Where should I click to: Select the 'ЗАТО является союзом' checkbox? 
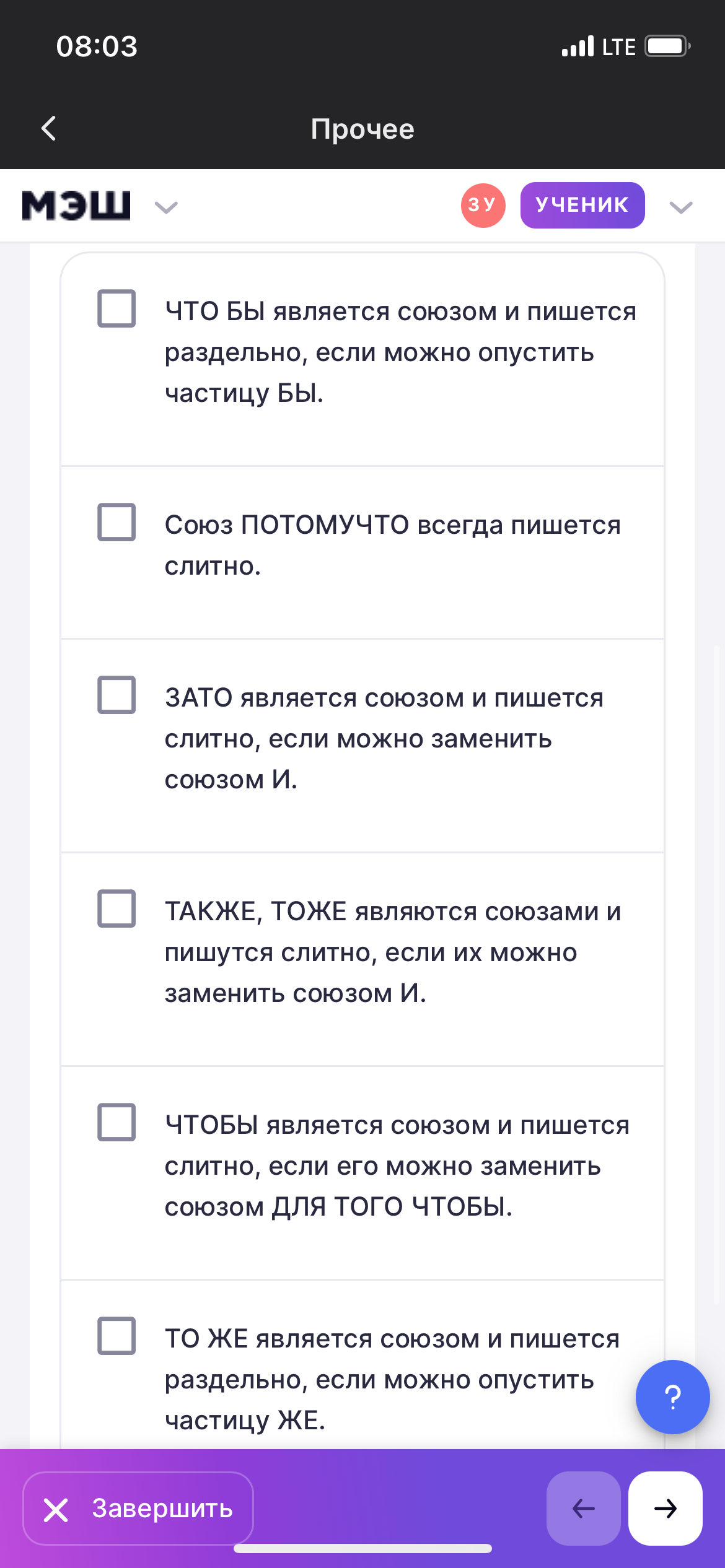coord(116,695)
